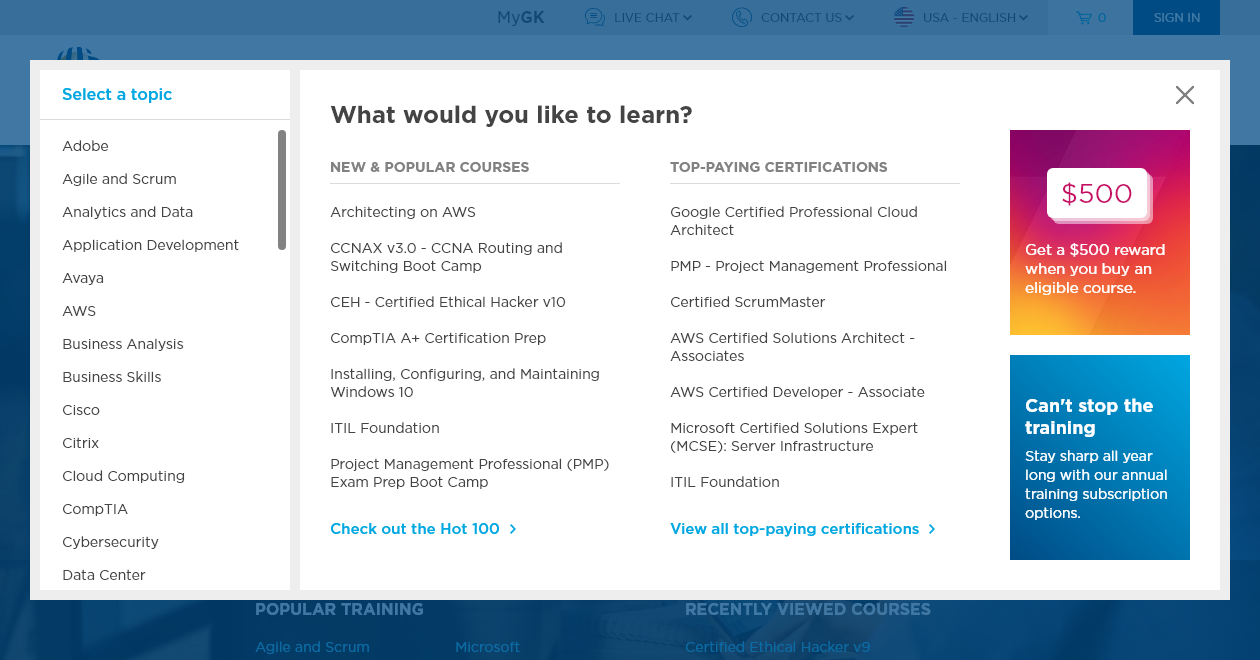The width and height of the screenshot is (1260, 660).
Task: Select the Business Analysis topic
Action: pos(123,344)
